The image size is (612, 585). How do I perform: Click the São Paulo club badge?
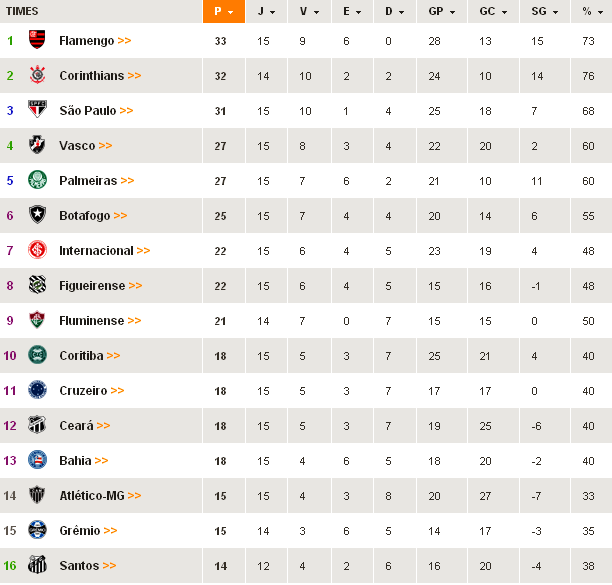[x=38, y=111]
